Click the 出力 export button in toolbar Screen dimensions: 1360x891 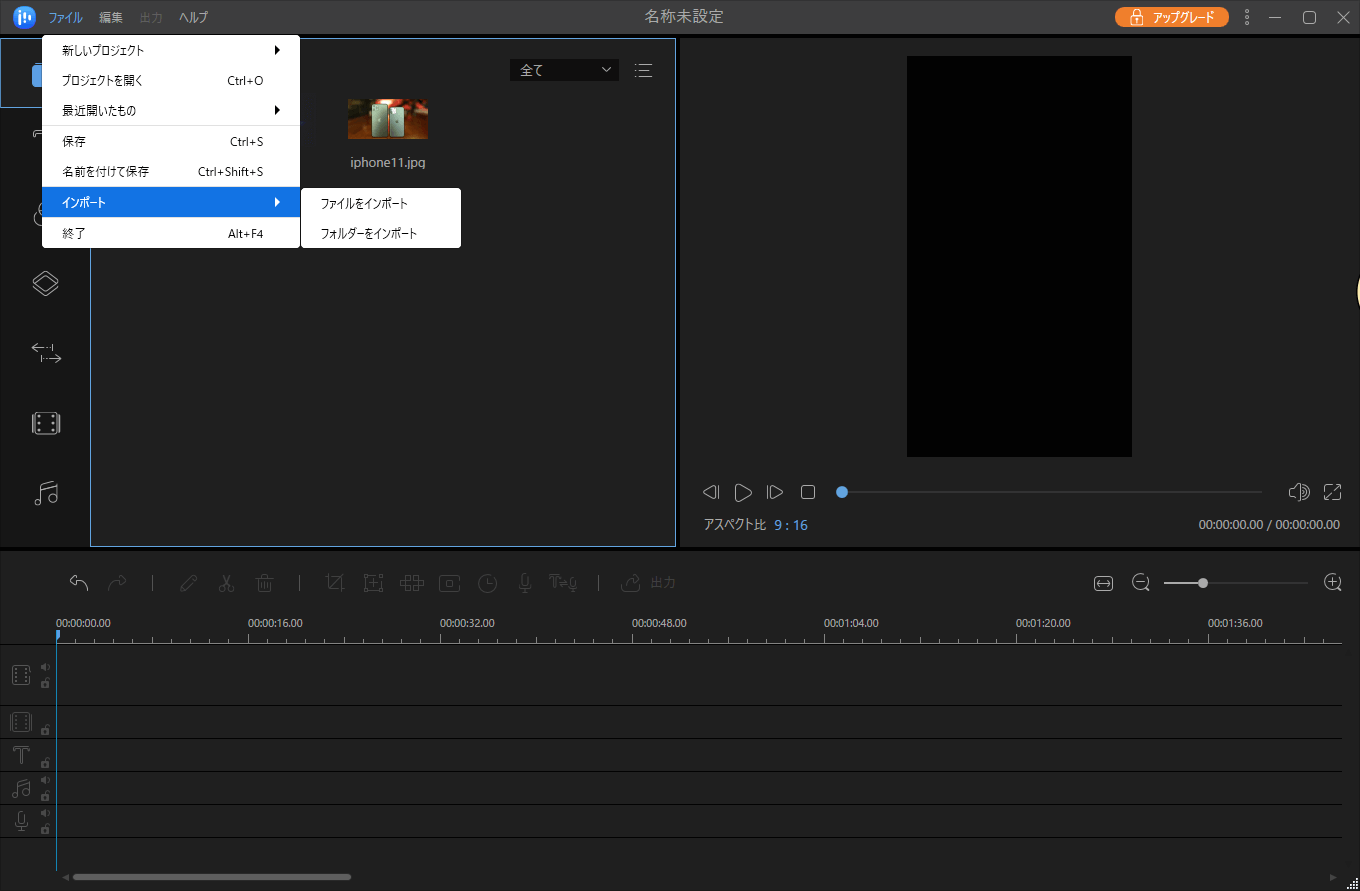coord(648,582)
